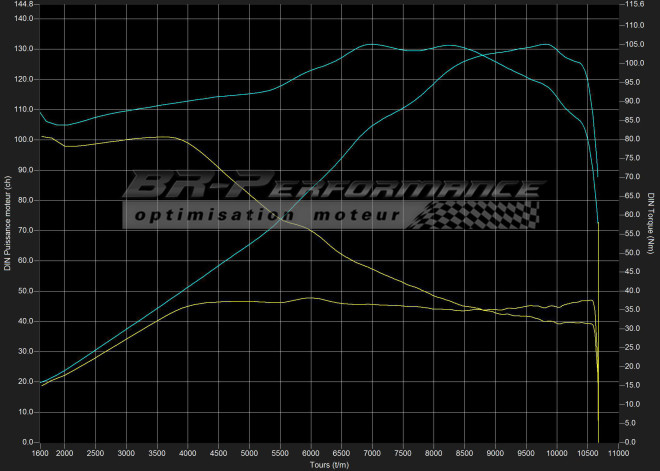The image size is (660, 471).
Task: Click the BR-Performance logo watermark
Action: [328, 189]
